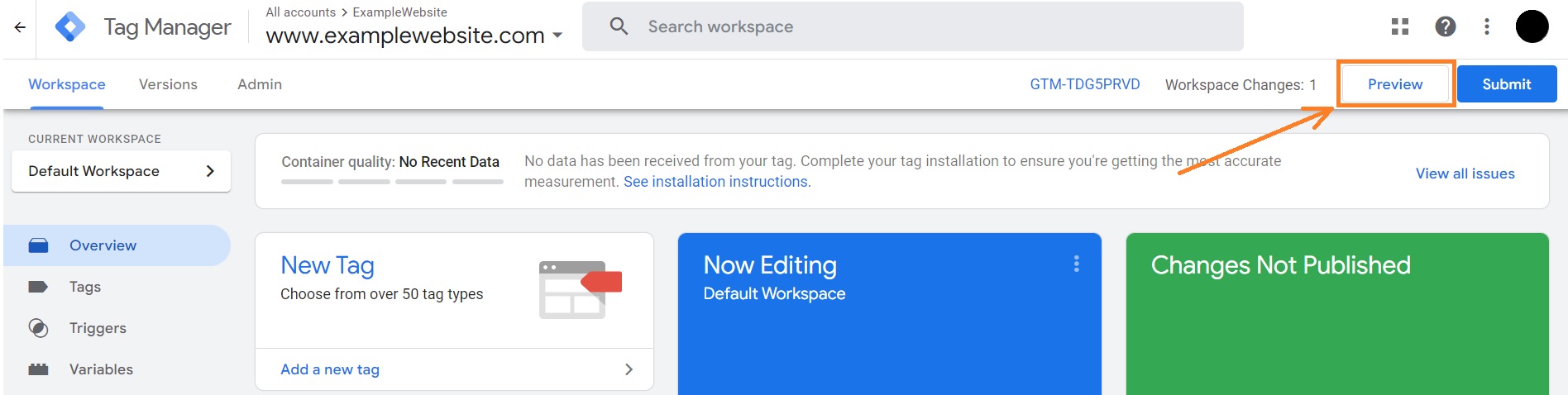Click the Tags sidebar icon

pos(38,287)
